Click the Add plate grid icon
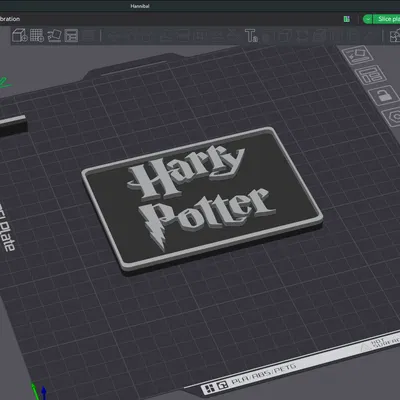Screen dimensions: 400x400 click(x=37, y=35)
